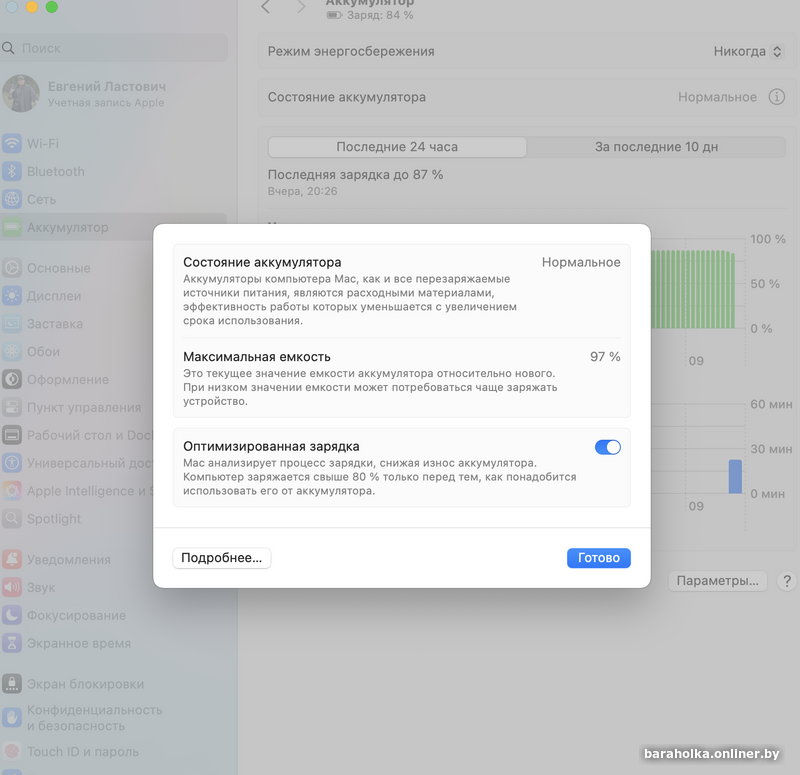
Task: Select Аккумулятор label in sidebar
Action: click(67, 227)
